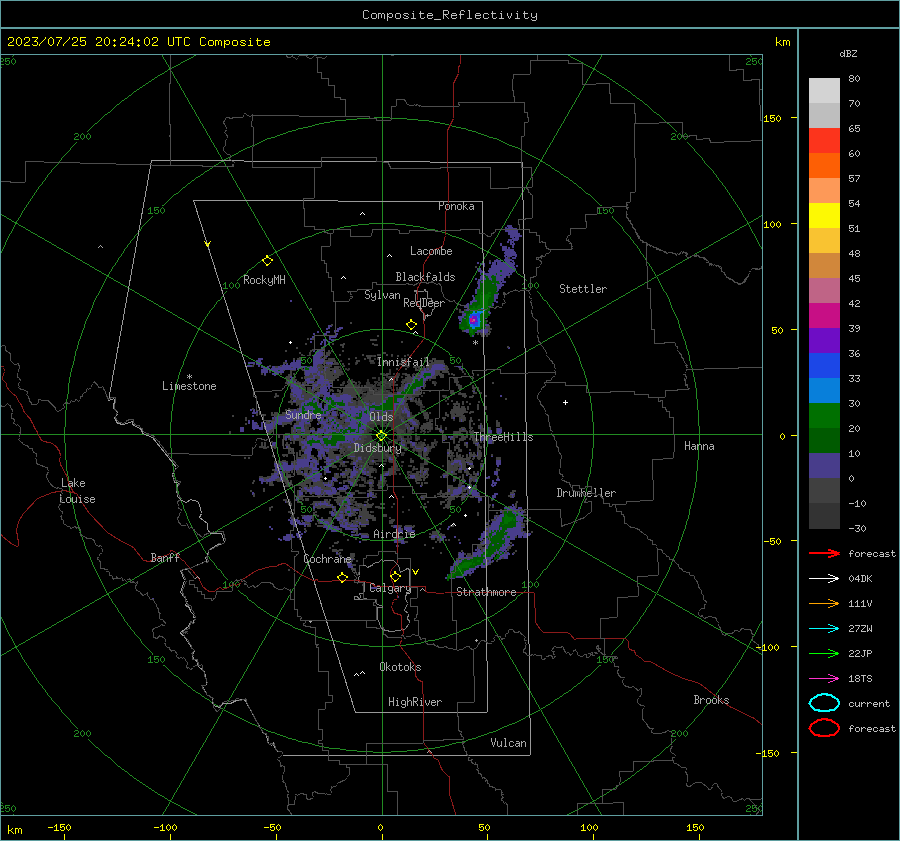Click the magenta 18TS arrow in legend
The image size is (900, 841).
[824, 679]
